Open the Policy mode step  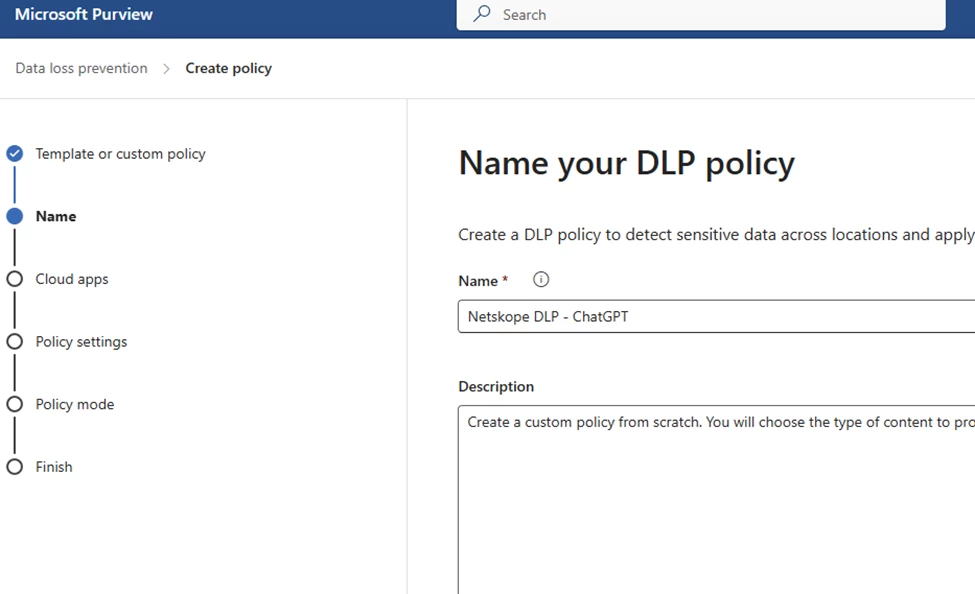point(75,404)
